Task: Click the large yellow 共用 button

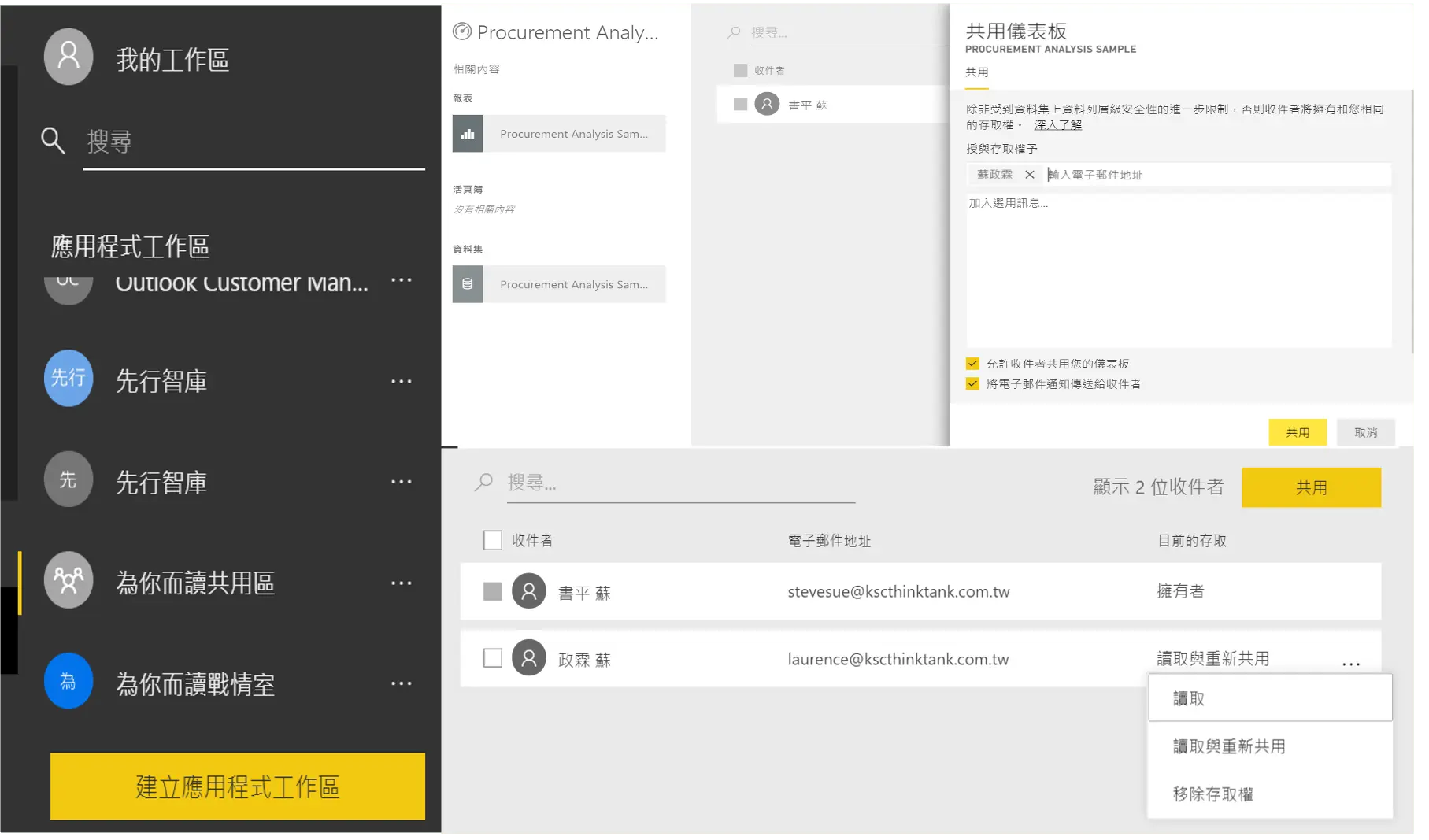Action: point(1313,489)
